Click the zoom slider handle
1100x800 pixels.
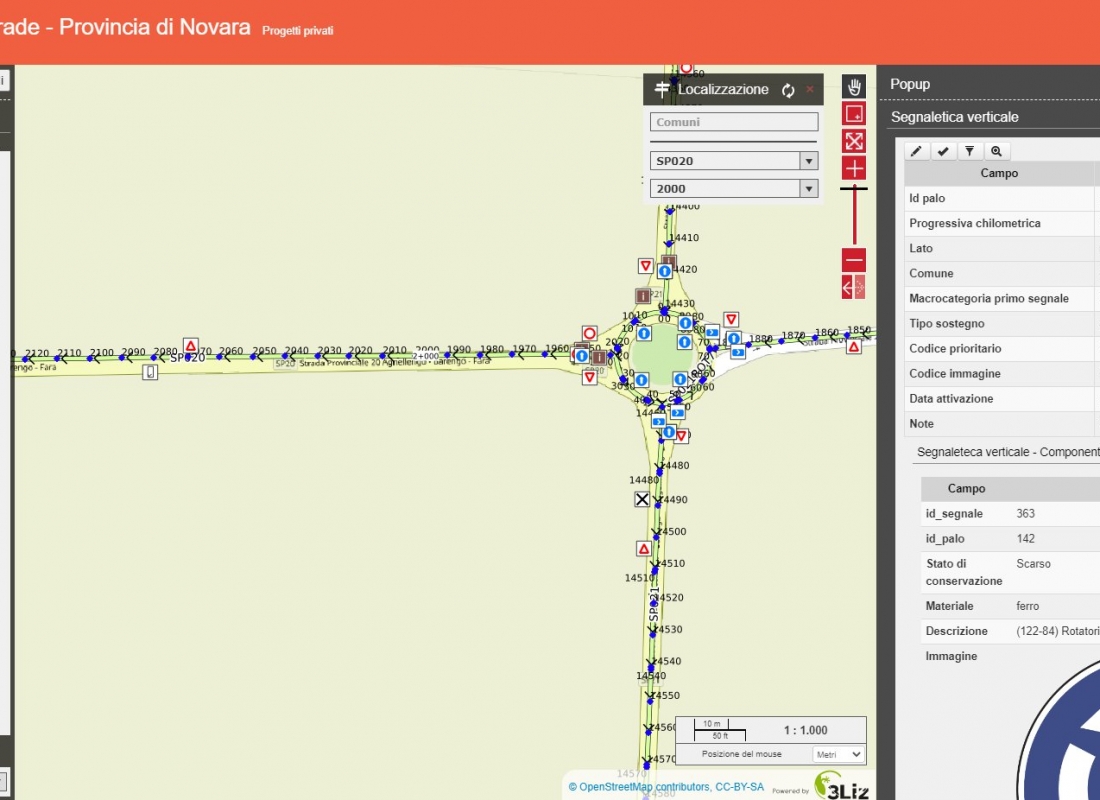coord(854,188)
